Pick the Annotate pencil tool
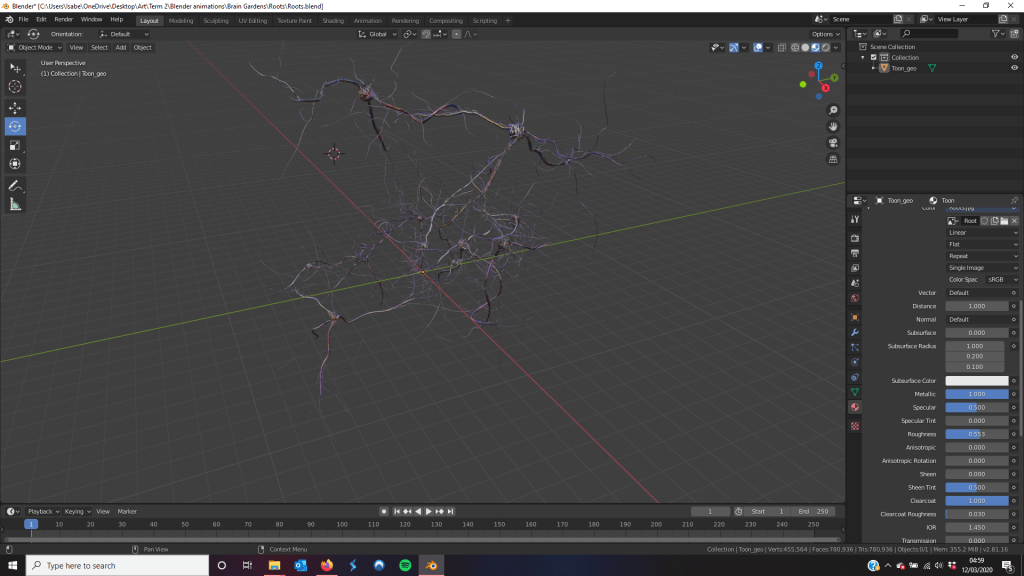This screenshot has height=576, width=1024. pyautogui.click(x=15, y=186)
